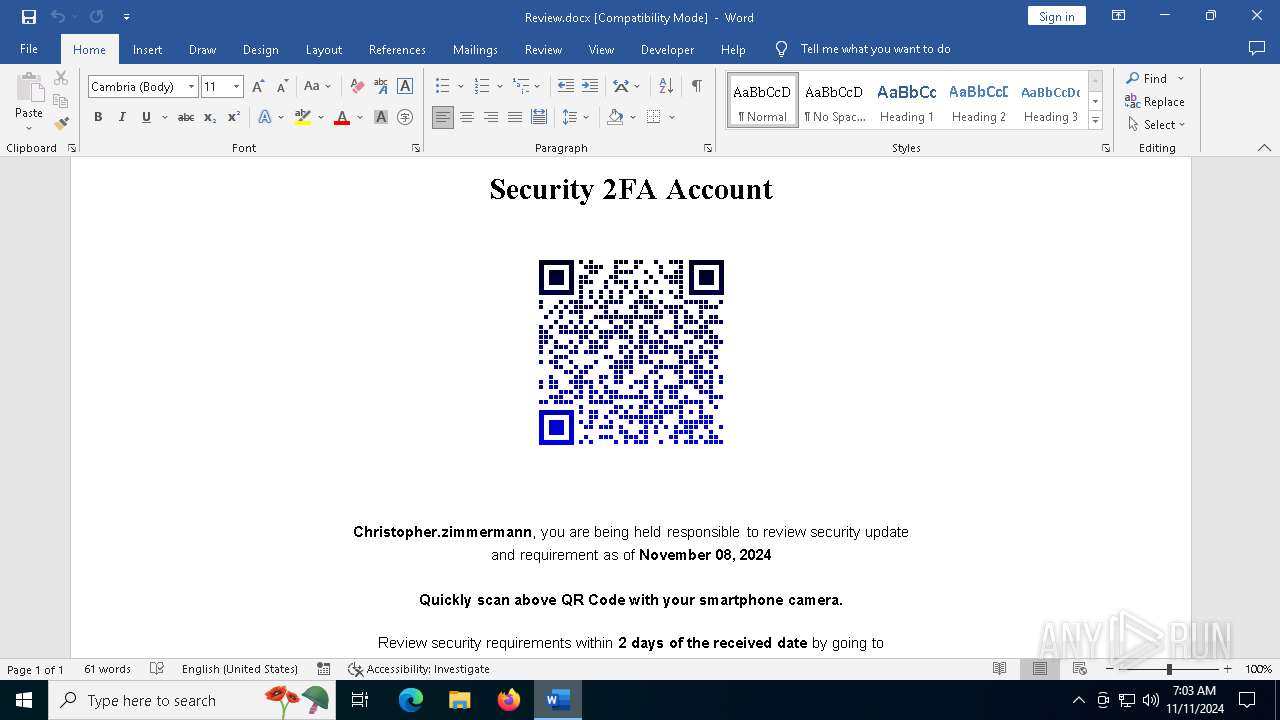Switch to the Layout tab
This screenshot has width=1280, height=720.
[323, 49]
